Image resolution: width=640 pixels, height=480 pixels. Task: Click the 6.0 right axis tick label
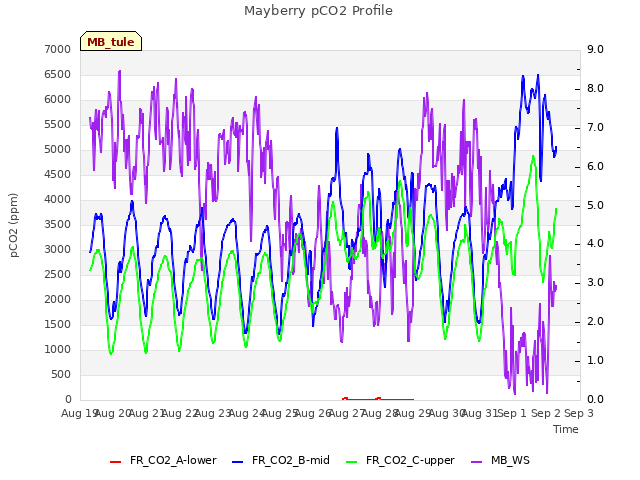tap(595, 167)
